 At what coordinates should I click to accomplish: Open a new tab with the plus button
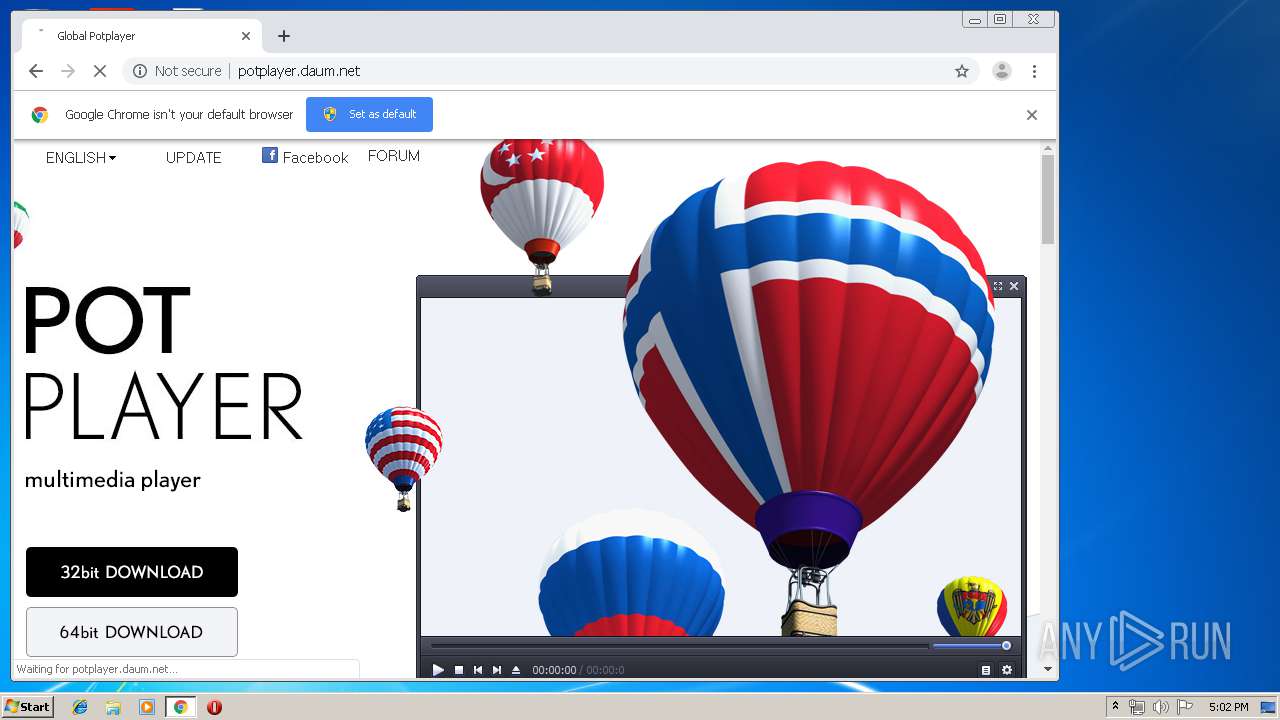click(284, 36)
